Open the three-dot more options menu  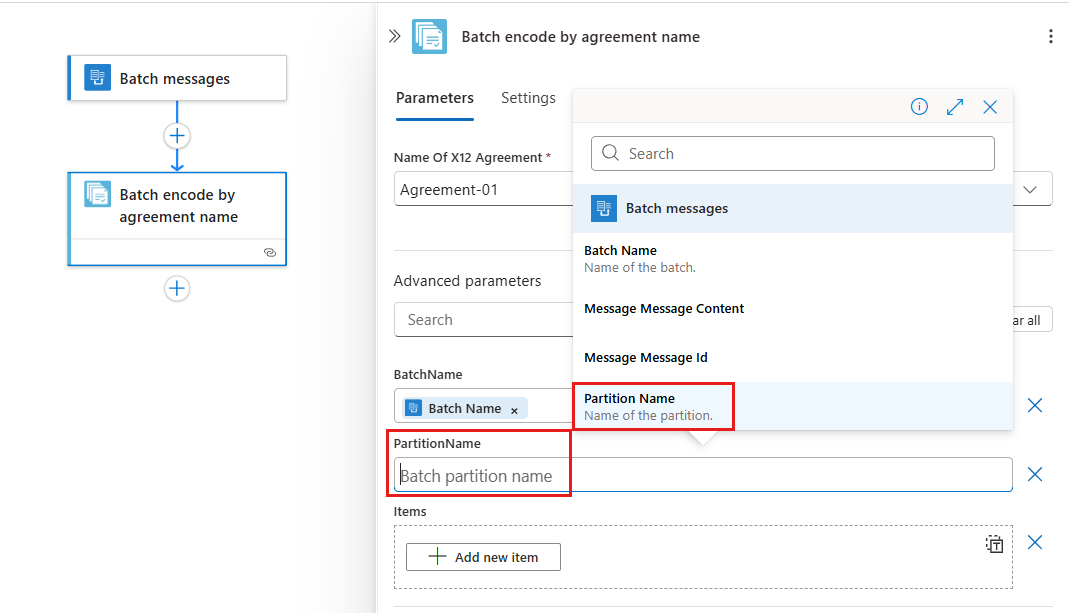[x=1050, y=37]
